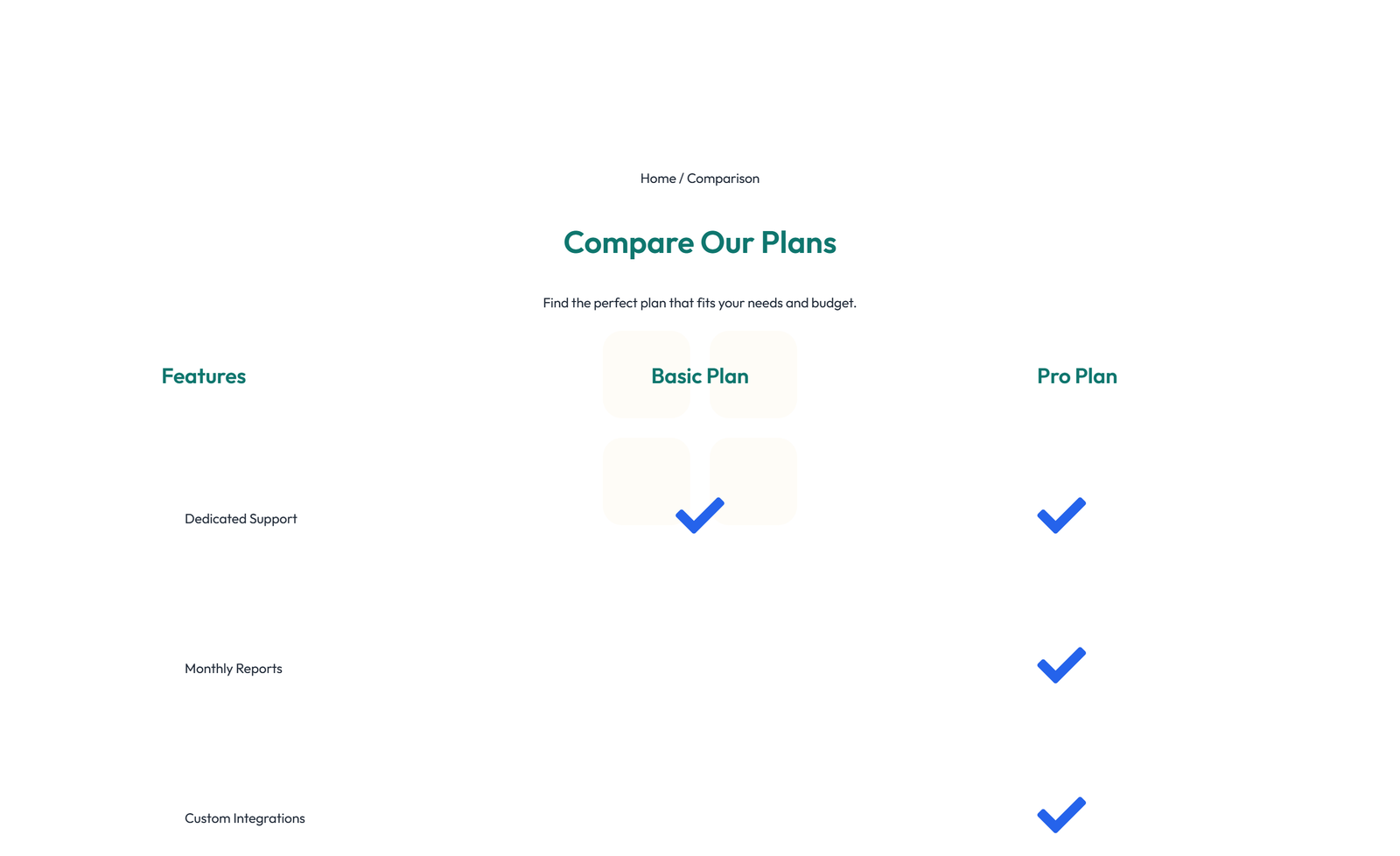The width and height of the screenshot is (1400, 856).
Task: Select the top-left placeholder tile under Basic Plan
Action: tap(647, 375)
